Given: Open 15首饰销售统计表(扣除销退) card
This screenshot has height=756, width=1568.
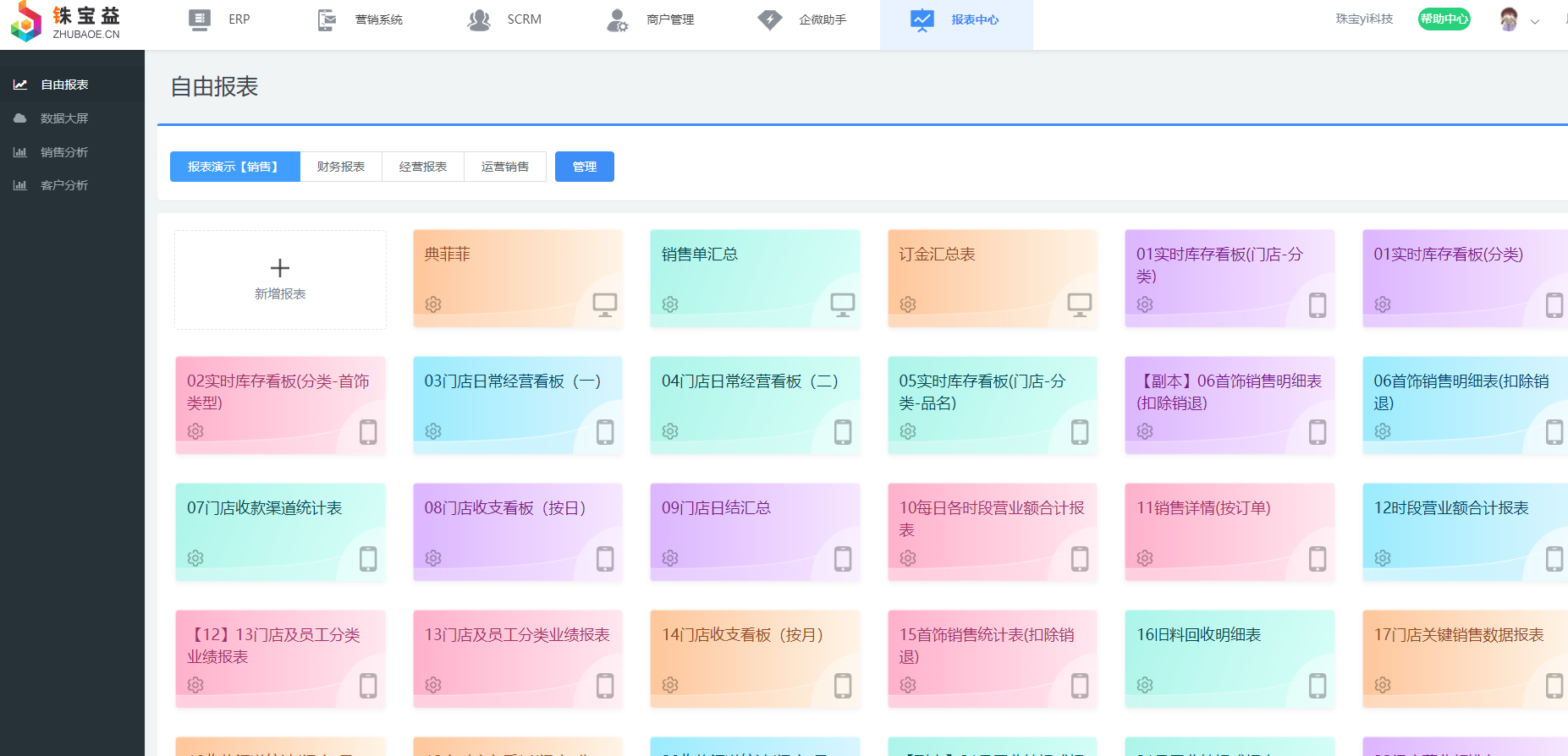Looking at the screenshot, I should [x=993, y=660].
